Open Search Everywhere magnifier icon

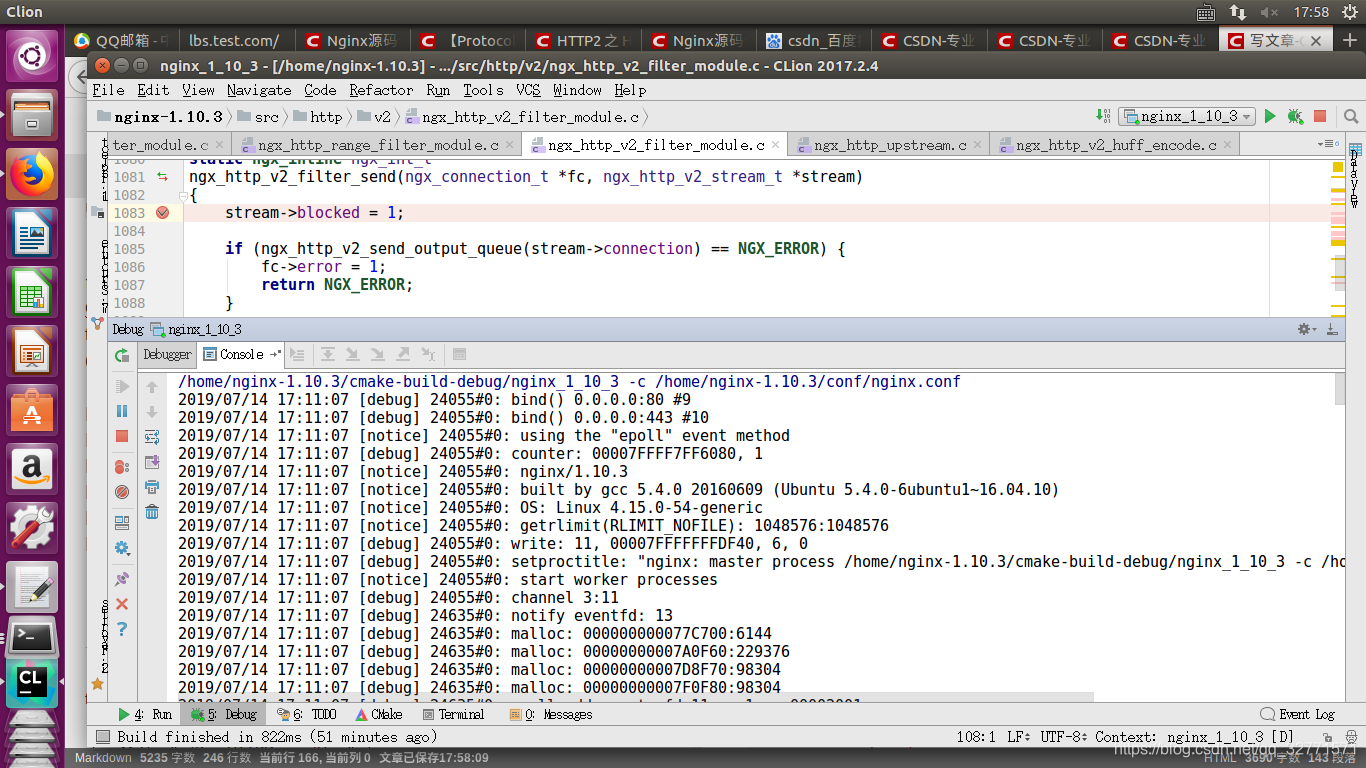(x=1350, y=116)
